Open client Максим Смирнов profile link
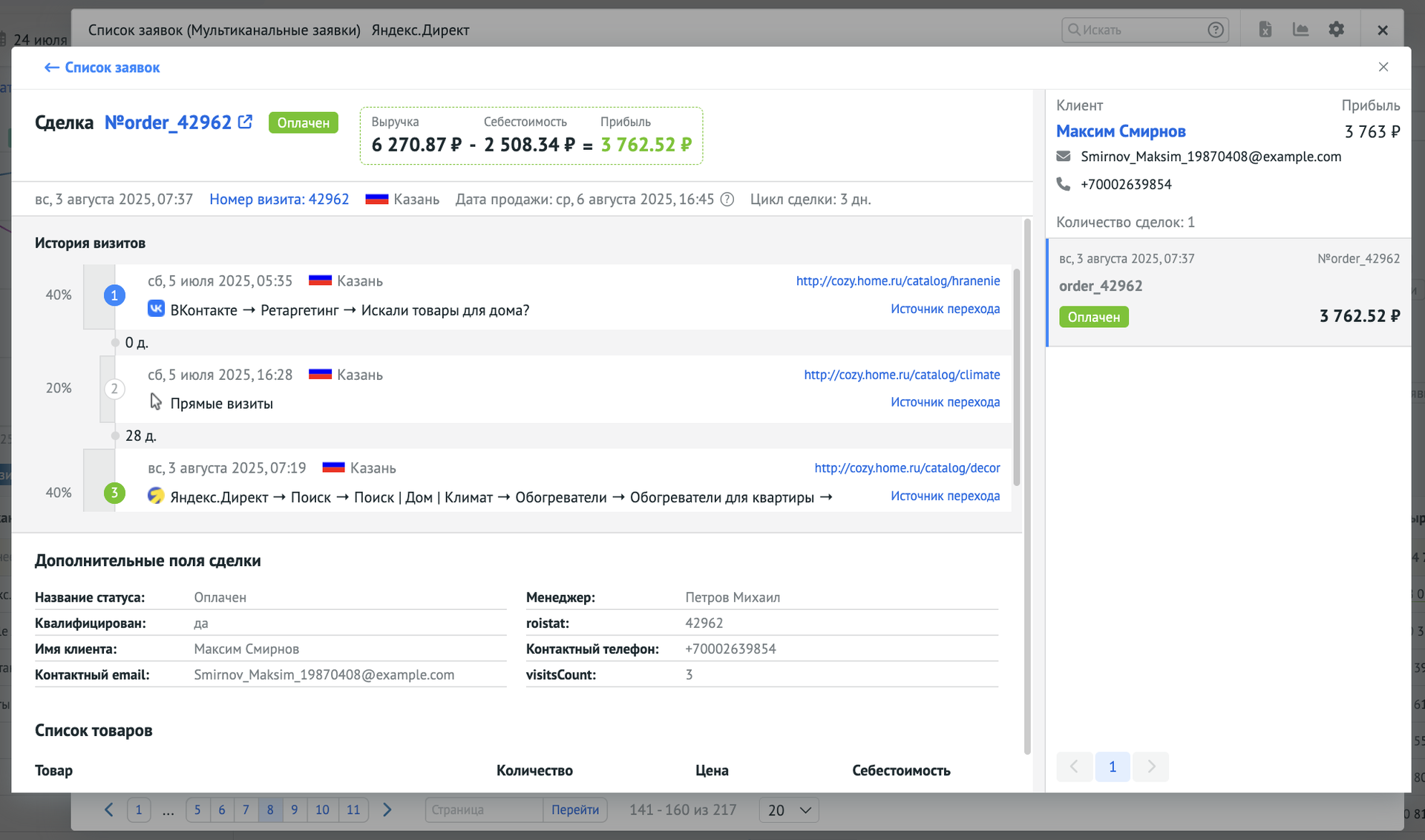This screenshot has width=1425, height=840. click(x=1121, y=131)
